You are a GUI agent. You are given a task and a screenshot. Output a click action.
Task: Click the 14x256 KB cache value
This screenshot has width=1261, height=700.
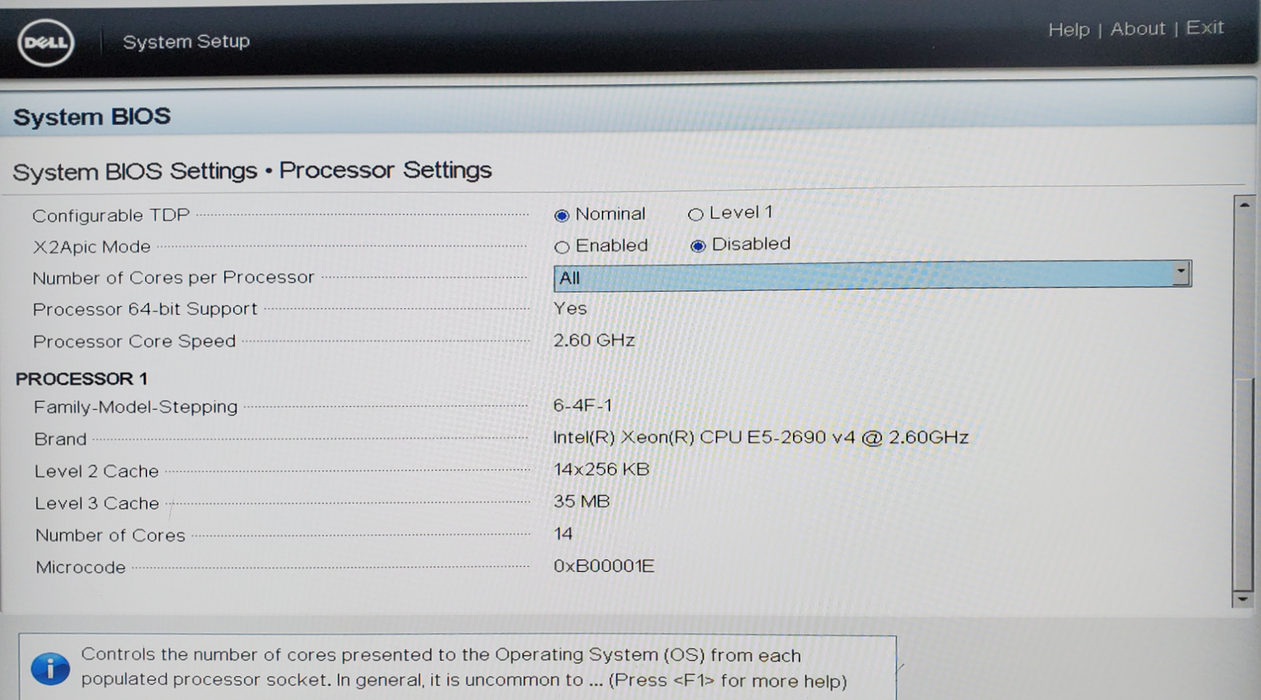(x=601, y=469)
